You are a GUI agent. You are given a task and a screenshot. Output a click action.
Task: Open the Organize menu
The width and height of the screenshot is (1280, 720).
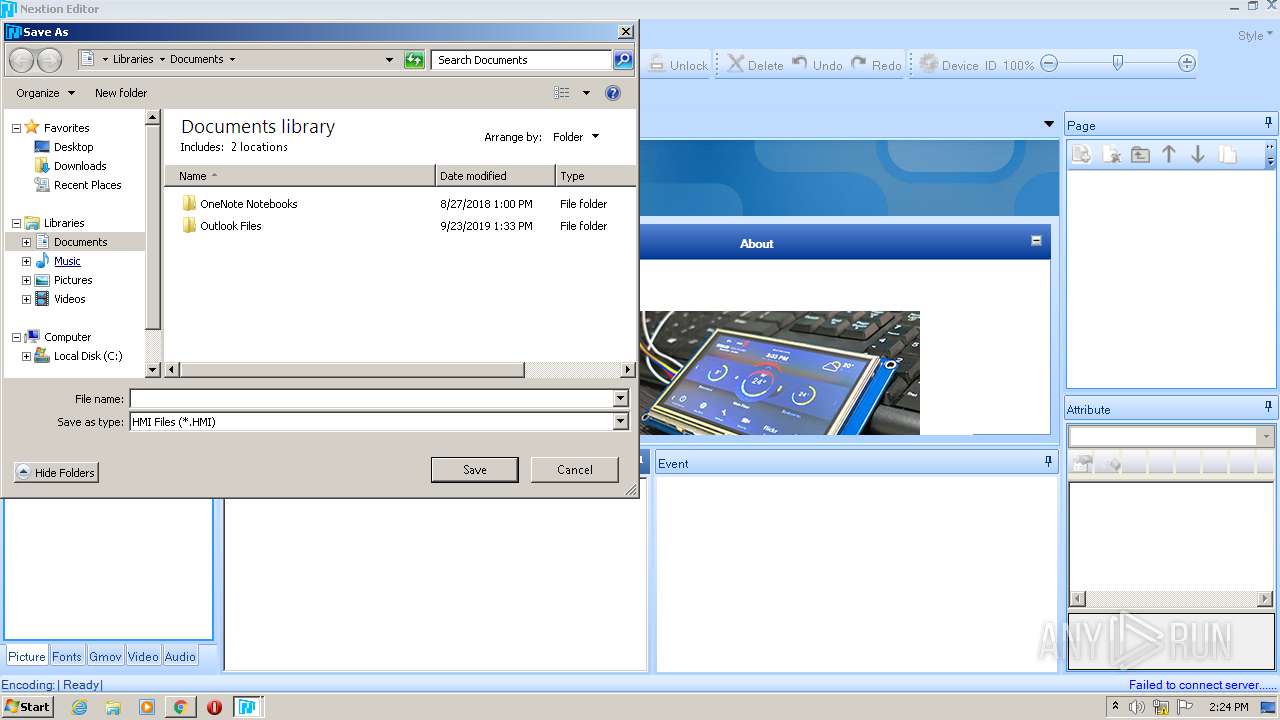[45, 93]
